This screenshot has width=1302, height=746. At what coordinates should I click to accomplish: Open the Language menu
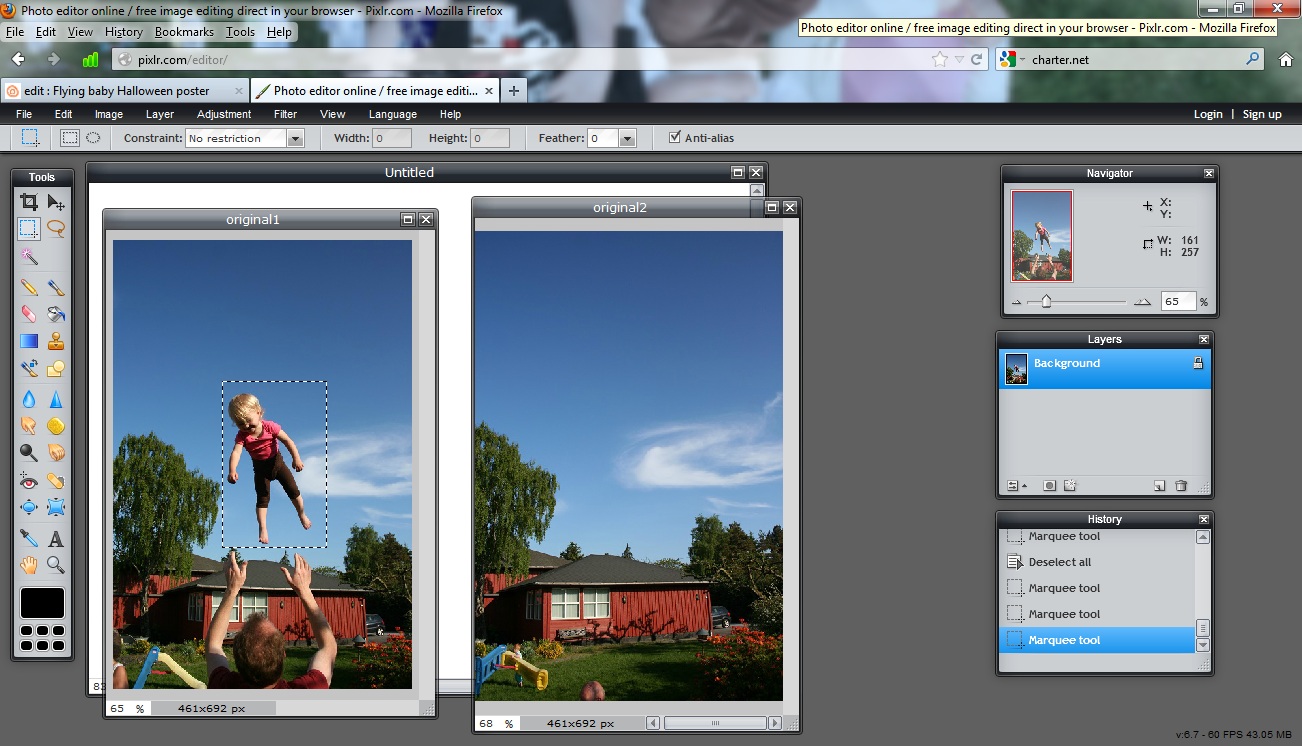click(x=393, y=114)
